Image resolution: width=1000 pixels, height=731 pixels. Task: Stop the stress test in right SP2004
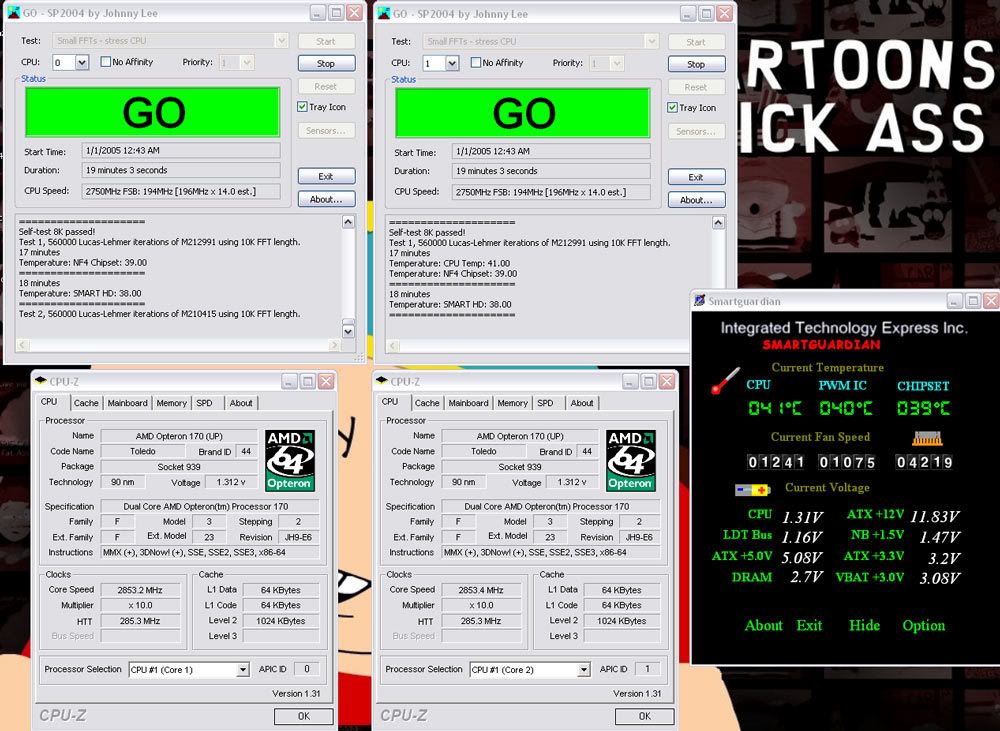point(696,64)
